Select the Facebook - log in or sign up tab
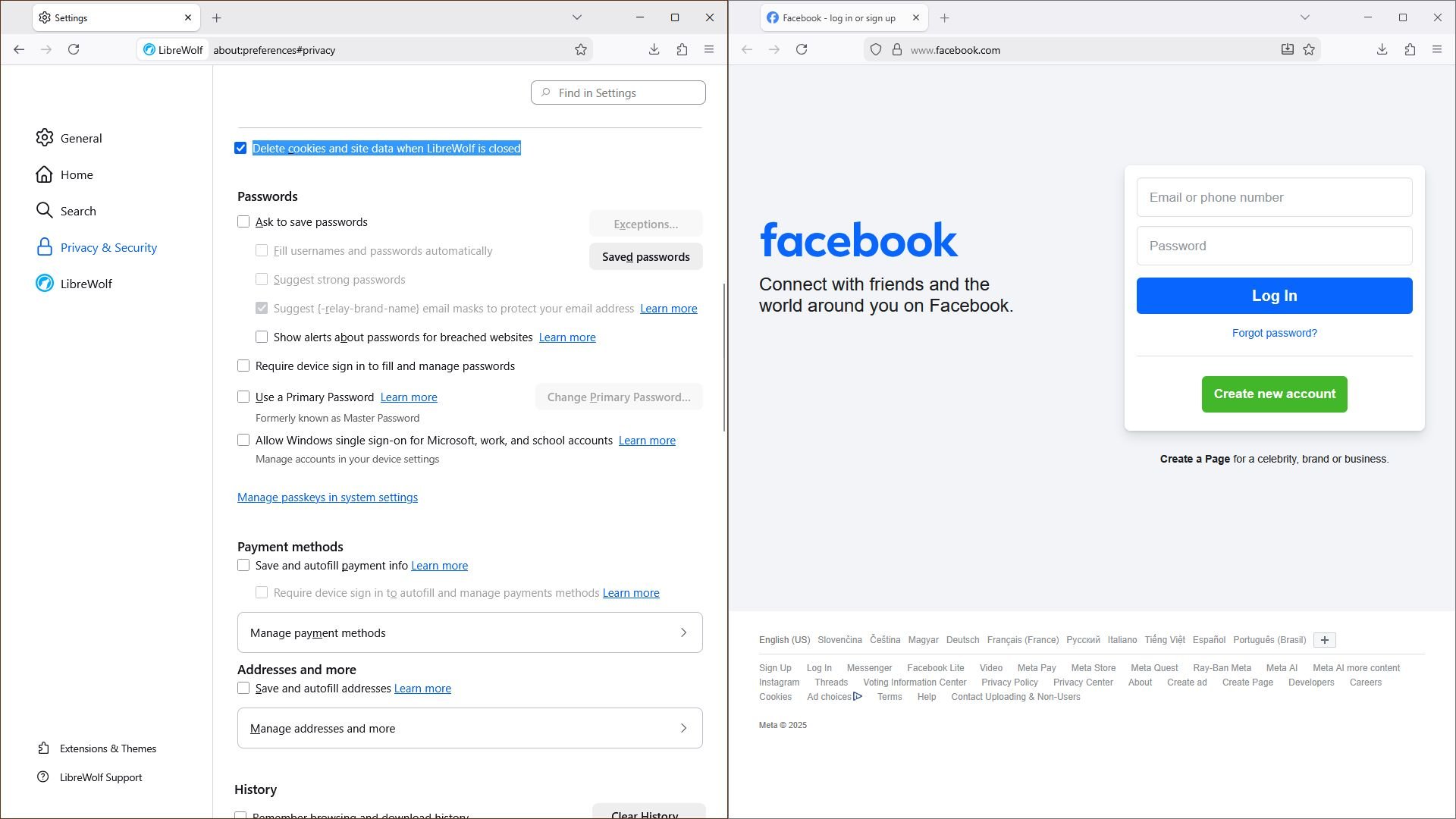The image size is (1456, 819). tap(844, 17)
